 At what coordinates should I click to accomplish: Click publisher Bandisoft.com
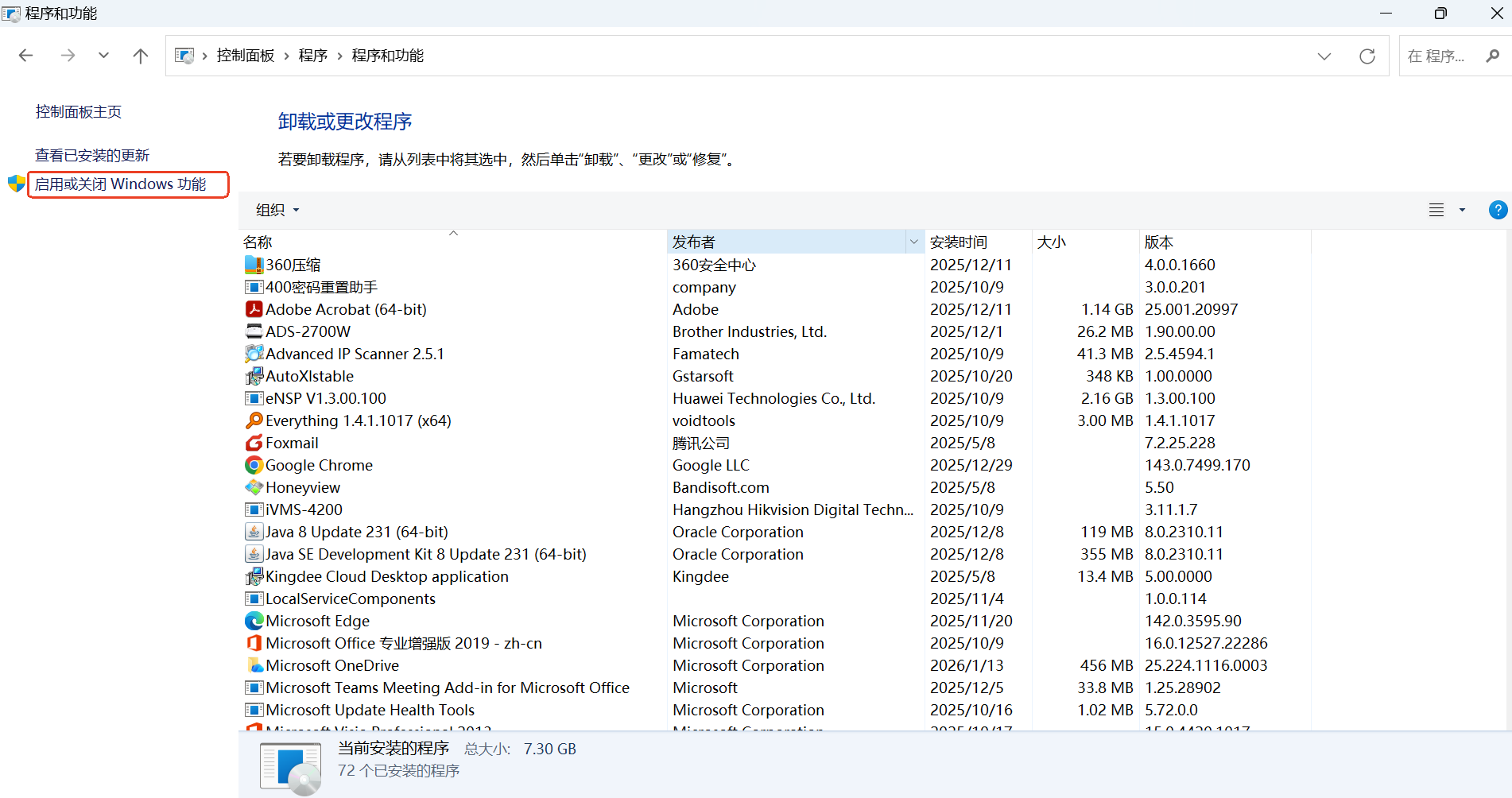click(x=721, y=487)
